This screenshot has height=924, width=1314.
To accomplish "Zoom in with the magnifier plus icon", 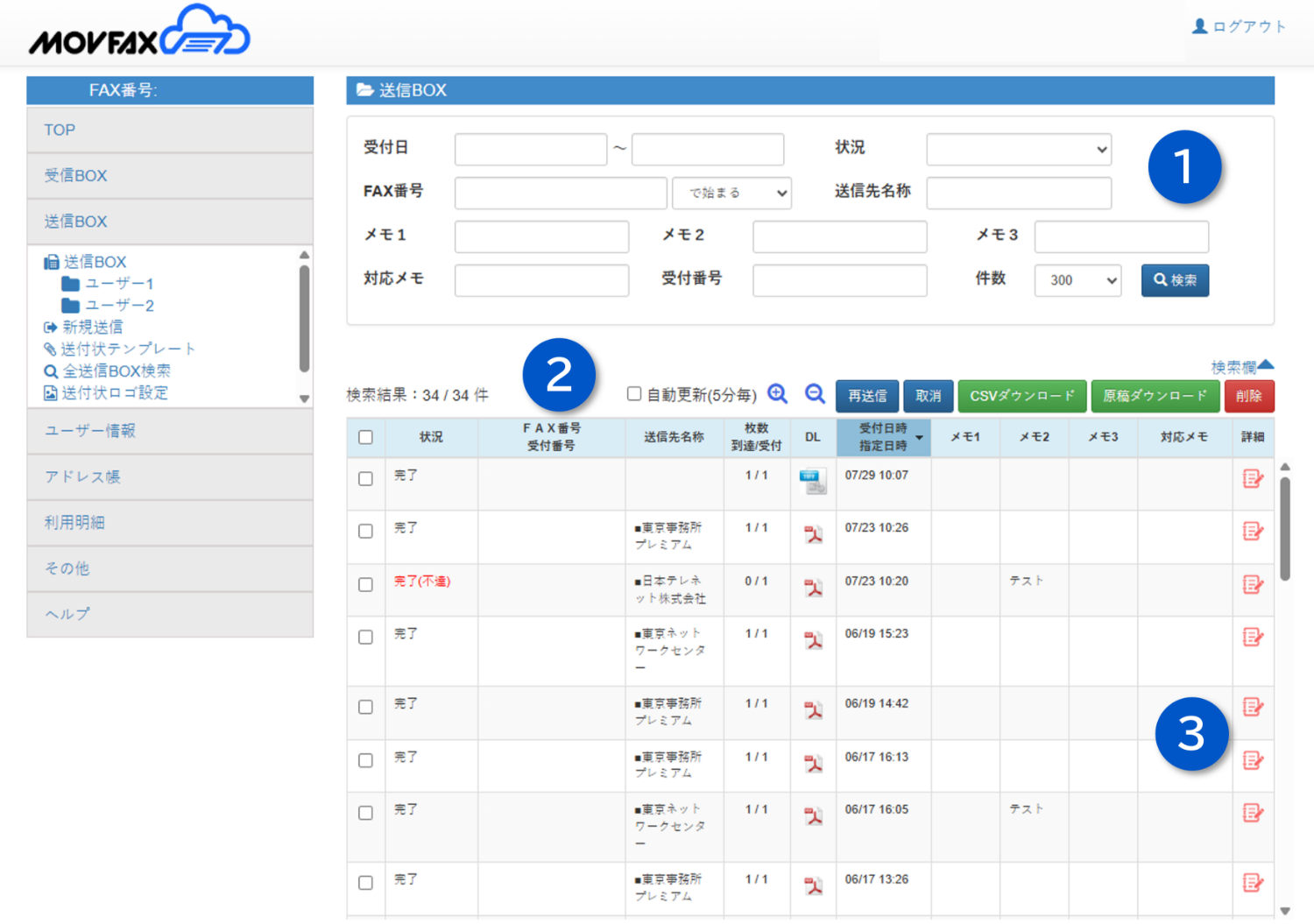I will (777, 394).
